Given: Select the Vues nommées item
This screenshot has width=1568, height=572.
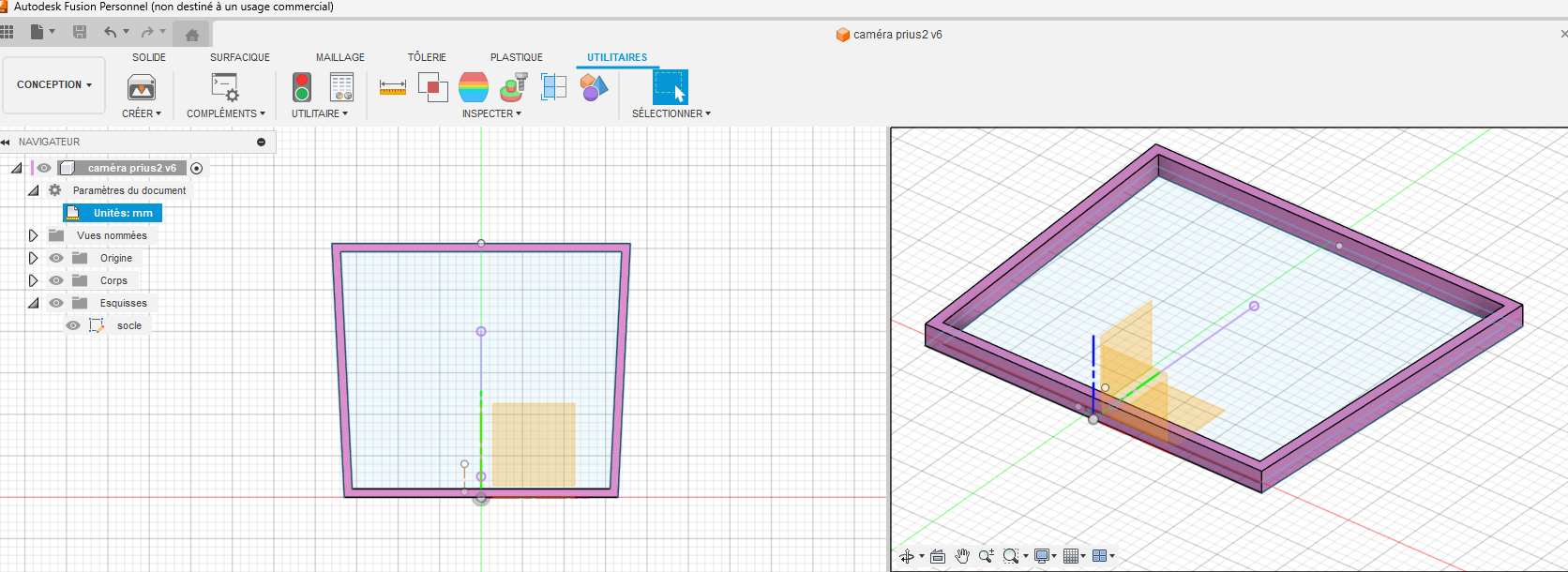Looking at the screenshot, I should [112, 235].
